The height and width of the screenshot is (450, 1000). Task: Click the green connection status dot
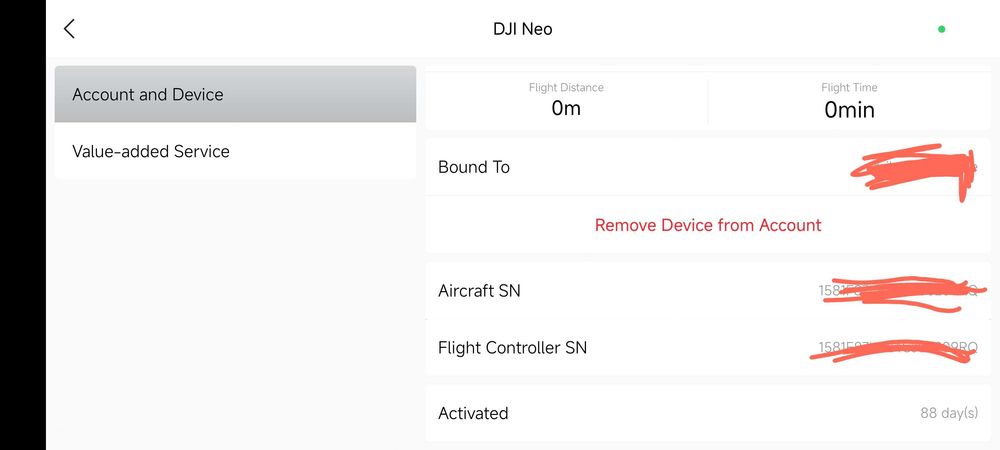click(x=941, y=29)
